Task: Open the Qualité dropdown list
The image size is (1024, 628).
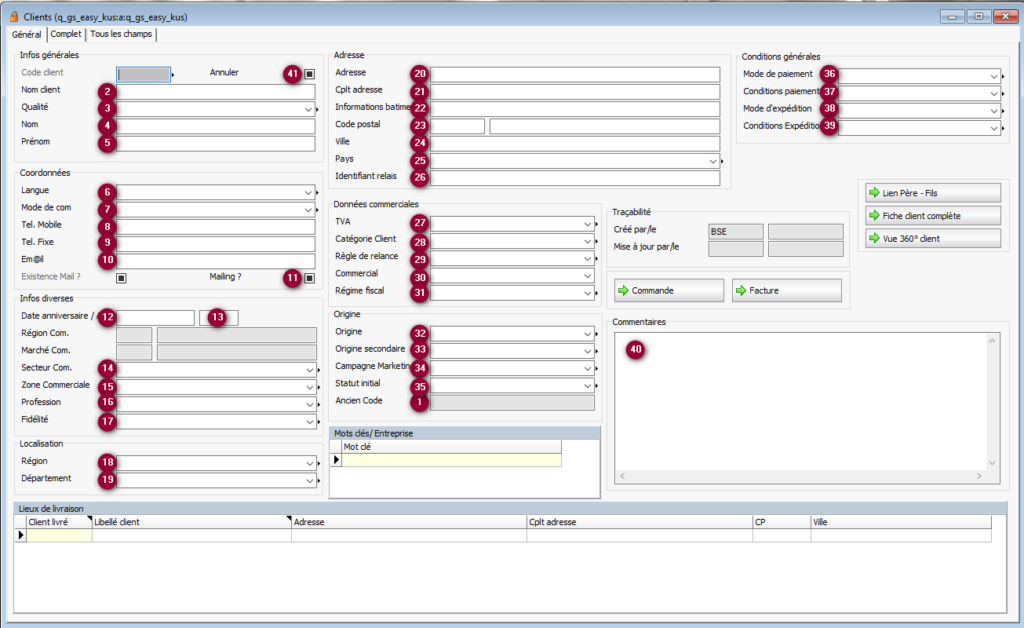Action: pos(309,108)
